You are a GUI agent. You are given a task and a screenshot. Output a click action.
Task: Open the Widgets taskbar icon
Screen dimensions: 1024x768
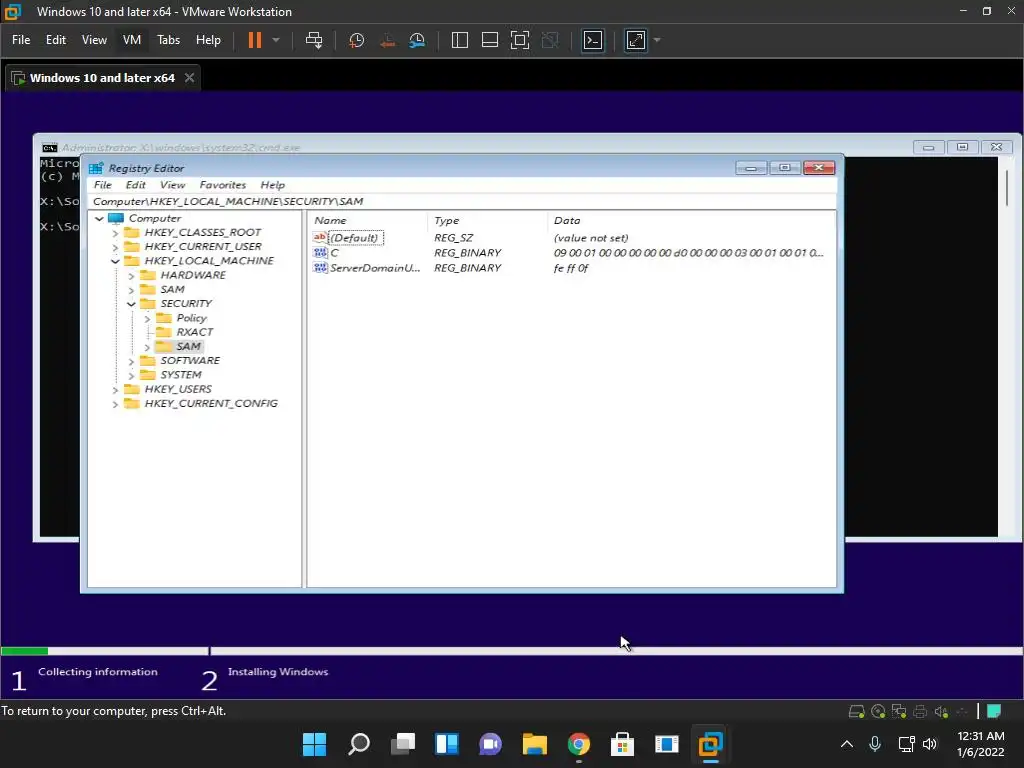[x=447, y=744]
